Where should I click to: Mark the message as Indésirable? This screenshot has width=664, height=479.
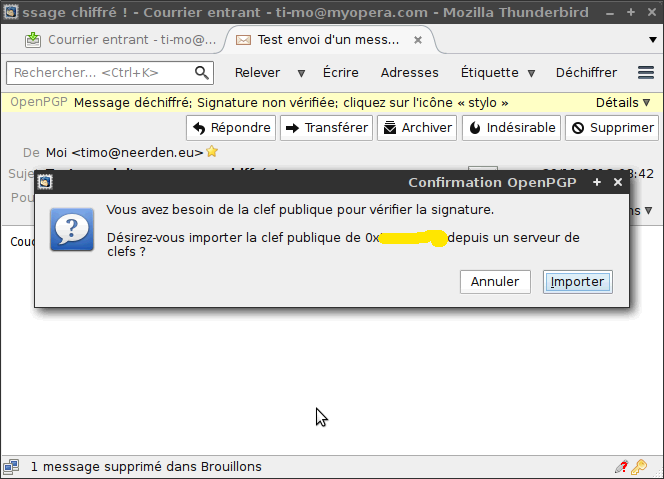[x=511, y=128]
